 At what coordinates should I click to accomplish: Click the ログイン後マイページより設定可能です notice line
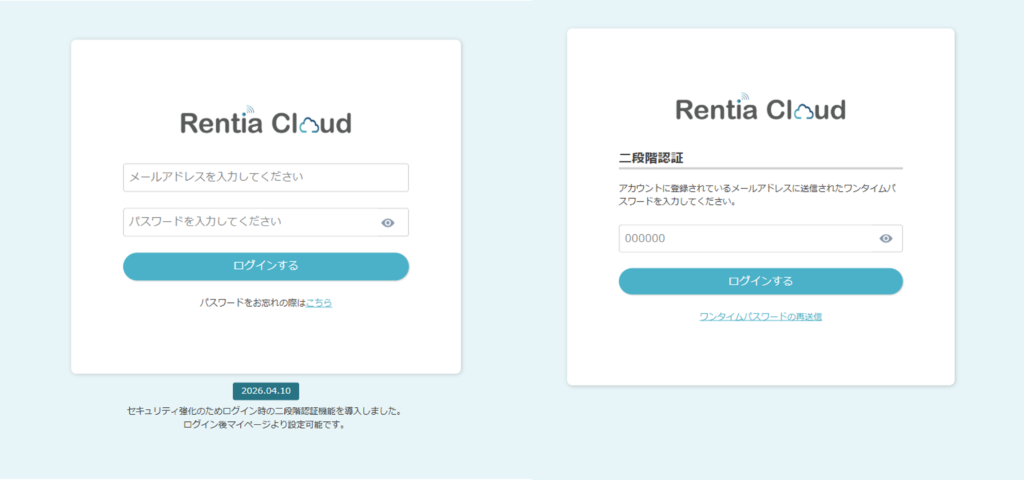[265, 424]
